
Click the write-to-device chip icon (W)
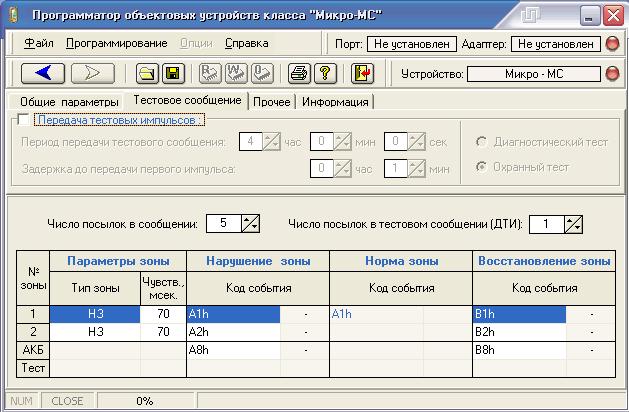click(x=236, y=73)
